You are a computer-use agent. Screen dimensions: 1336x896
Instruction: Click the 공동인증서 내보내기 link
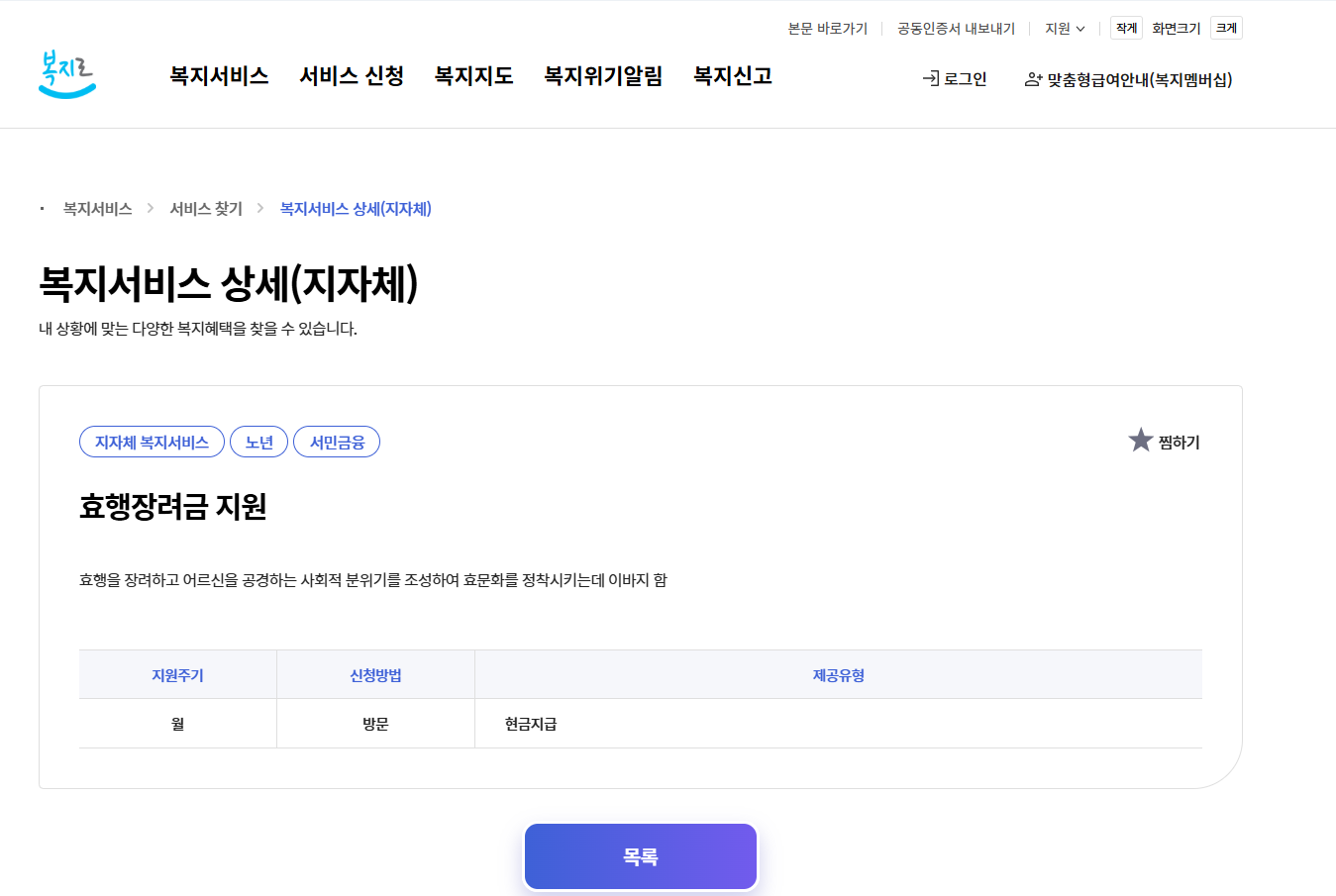click(x=956, y=29)
